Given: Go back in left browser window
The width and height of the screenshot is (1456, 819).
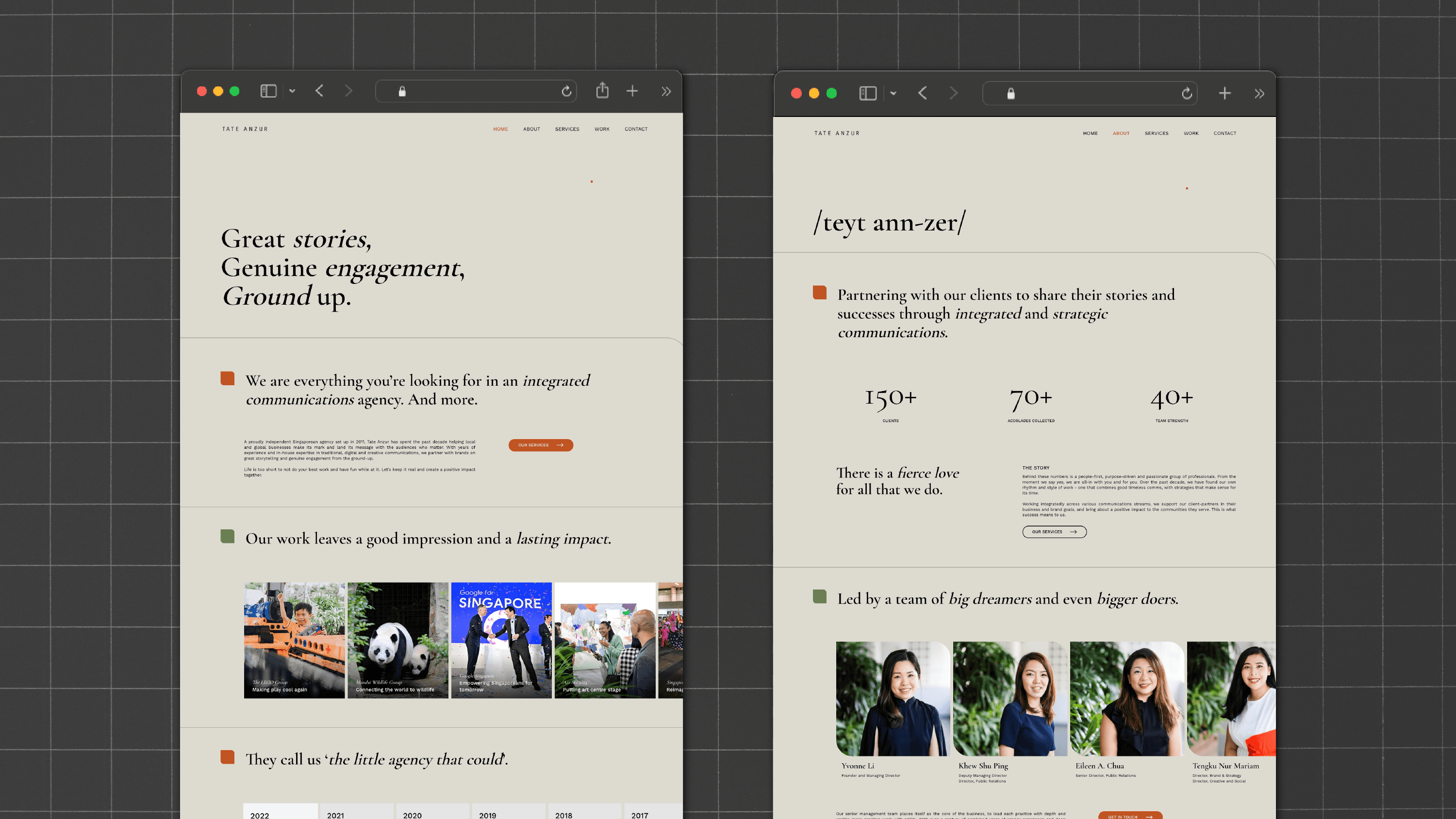Looking at the screenshot, I should [x=319, y=91].
